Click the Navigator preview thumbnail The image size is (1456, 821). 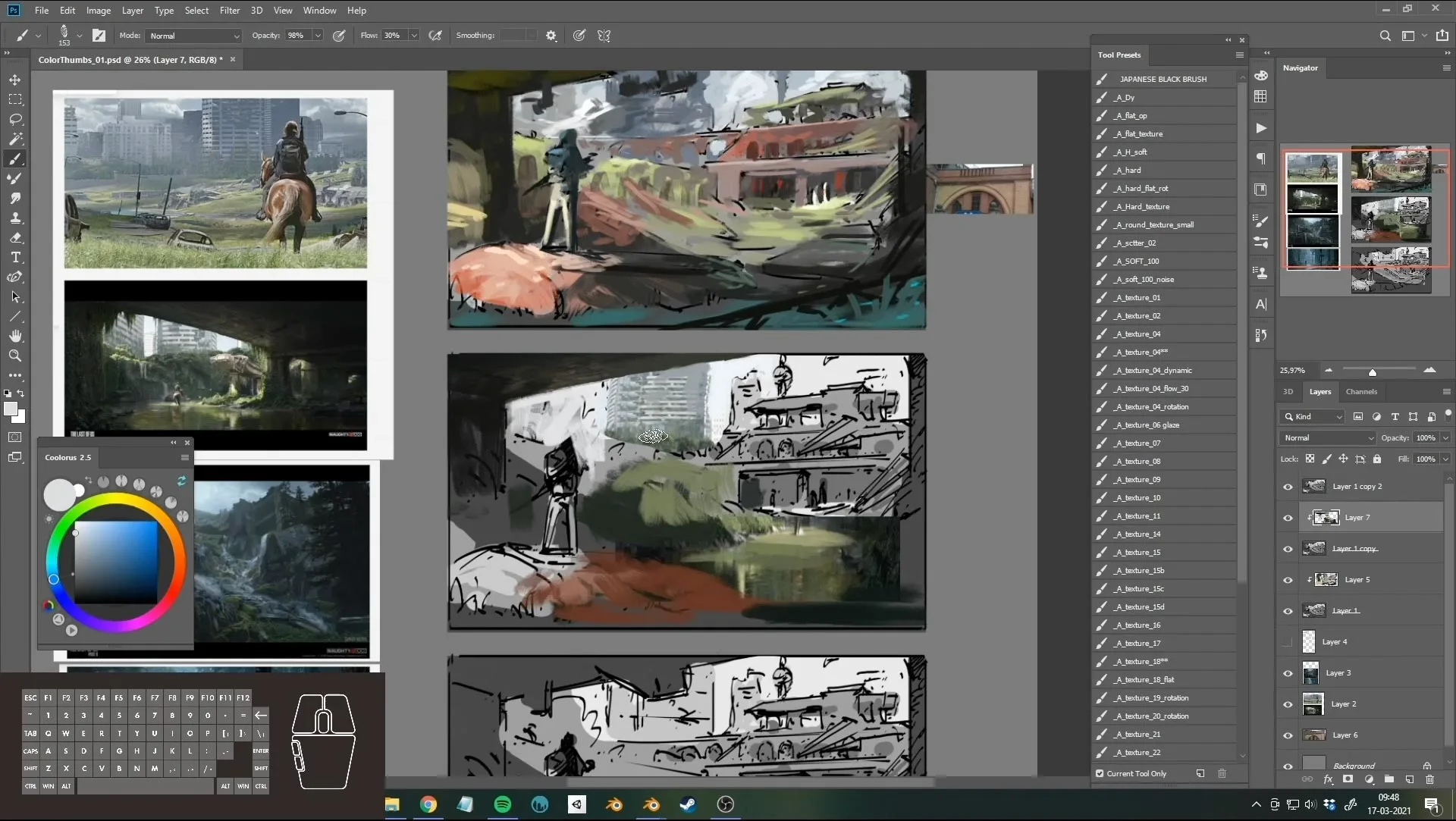(x=1365, y=220)
